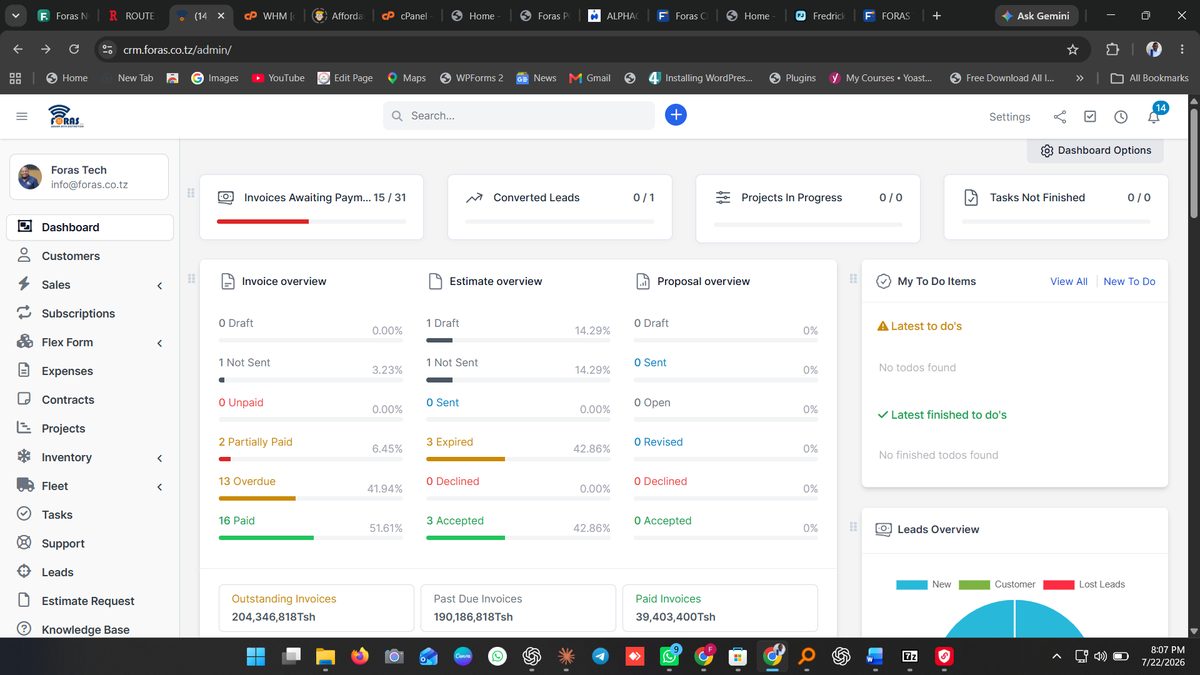Show hidden system tray icons
Screen dimensions: 1200x675
pyautogui.click(x=1057, y=656)
